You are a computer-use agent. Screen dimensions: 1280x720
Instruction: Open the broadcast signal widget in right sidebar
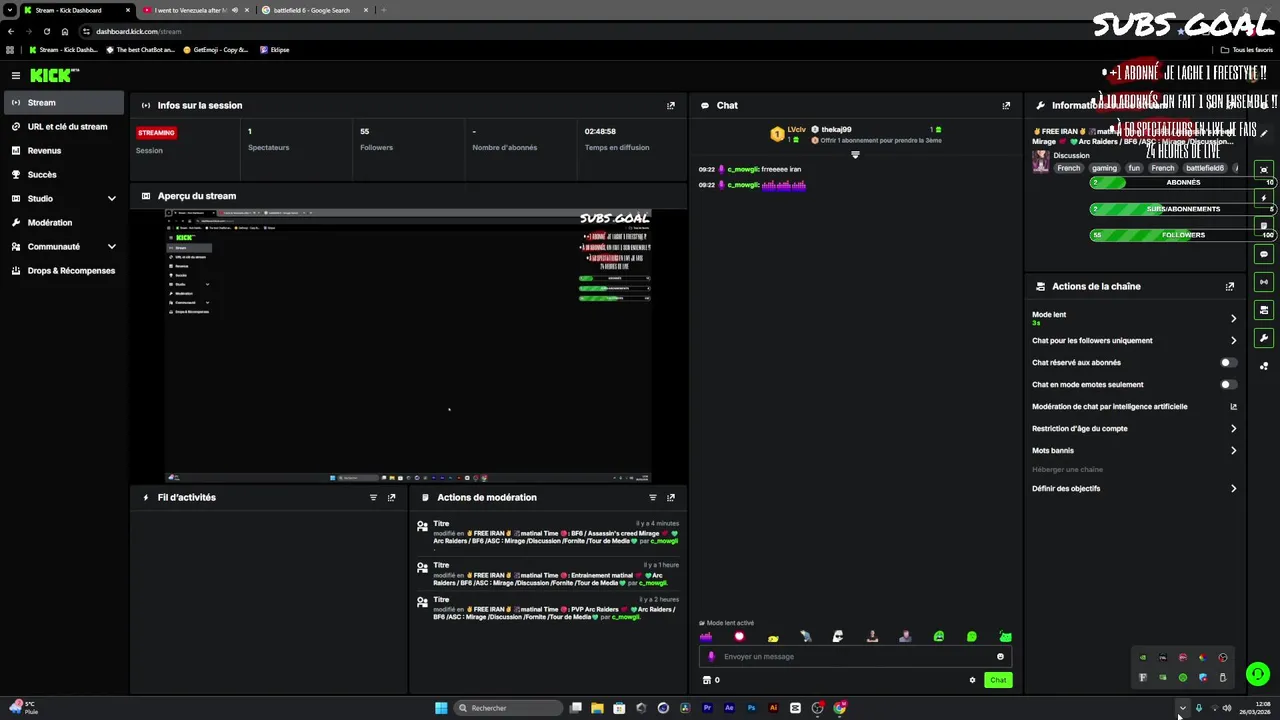pos(1264,282)
